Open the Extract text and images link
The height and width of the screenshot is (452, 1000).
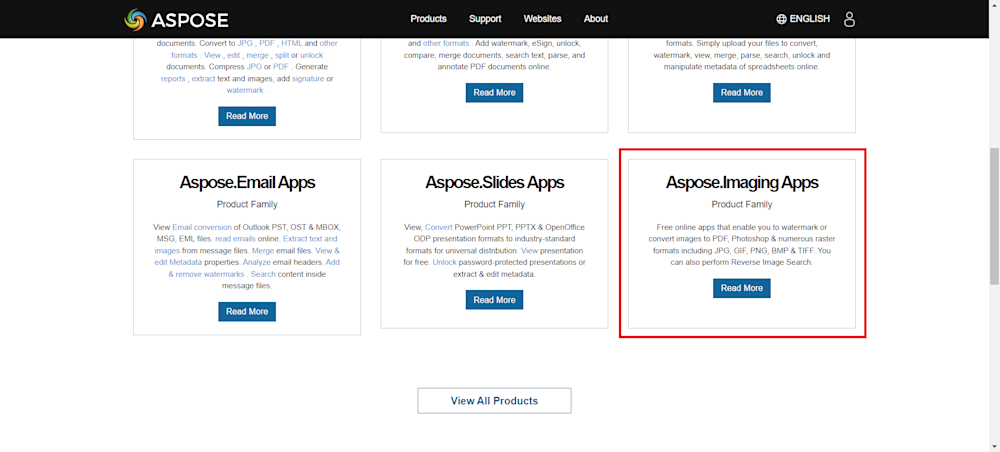(x=246, y=244)
